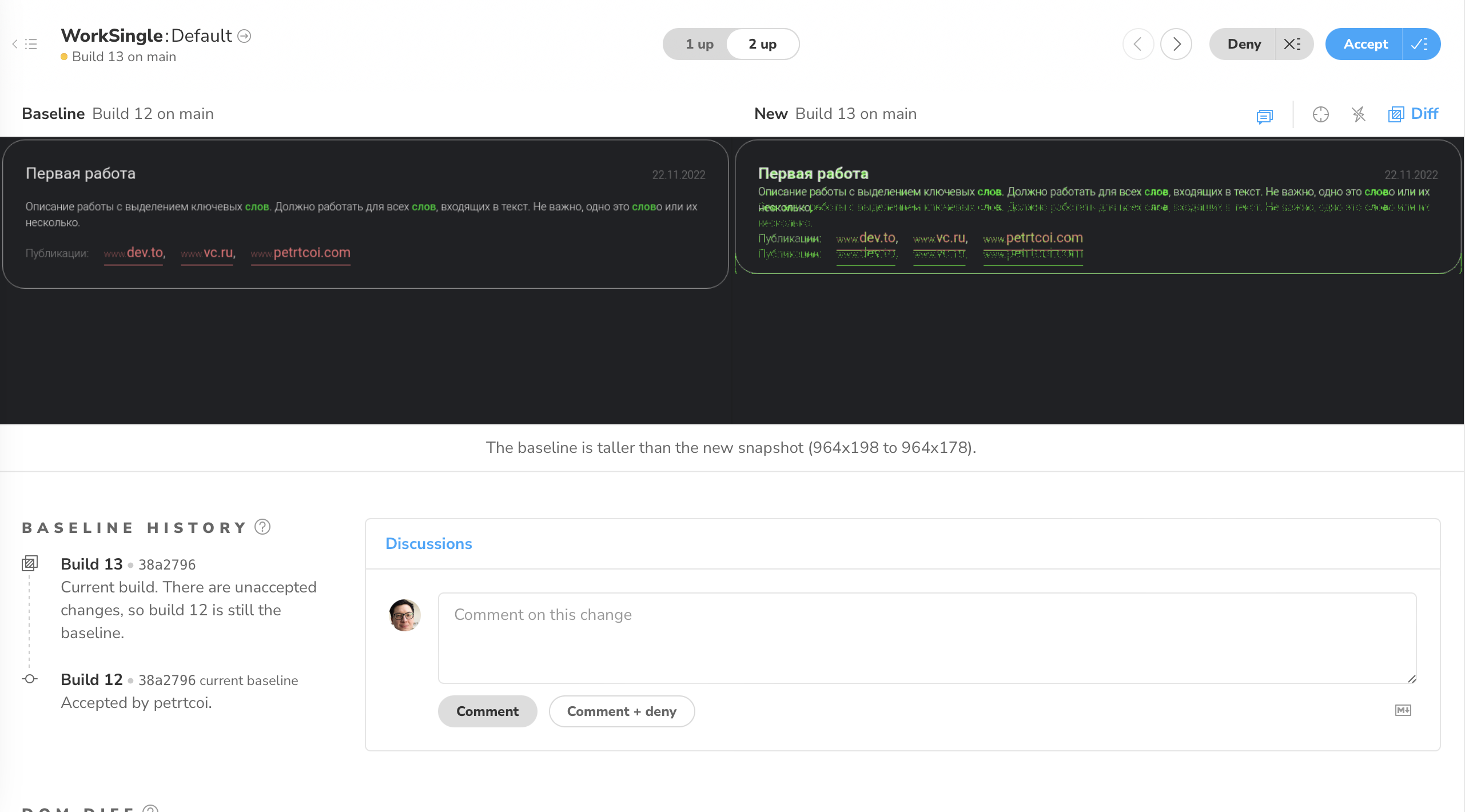This screenshot has width=1465, height=812.
Task: Open the comments icon above the snapshot
Action: 1264,116
